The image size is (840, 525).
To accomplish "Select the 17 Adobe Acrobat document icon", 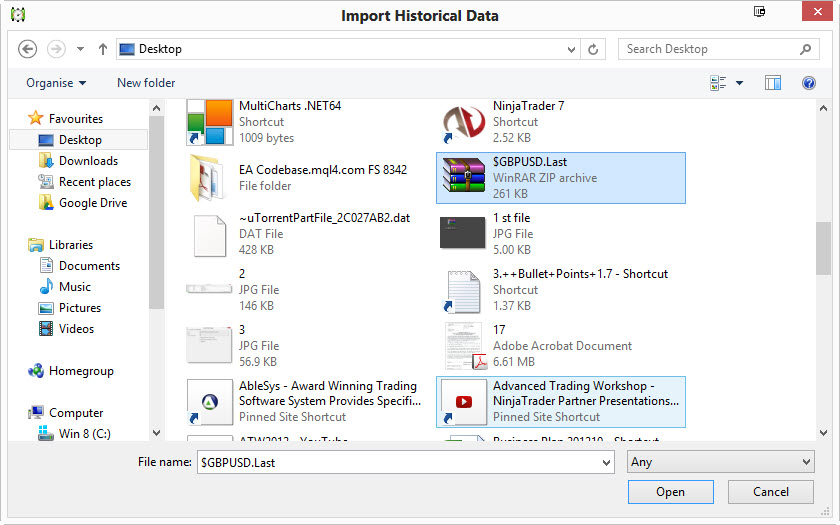I will point(462,346).
